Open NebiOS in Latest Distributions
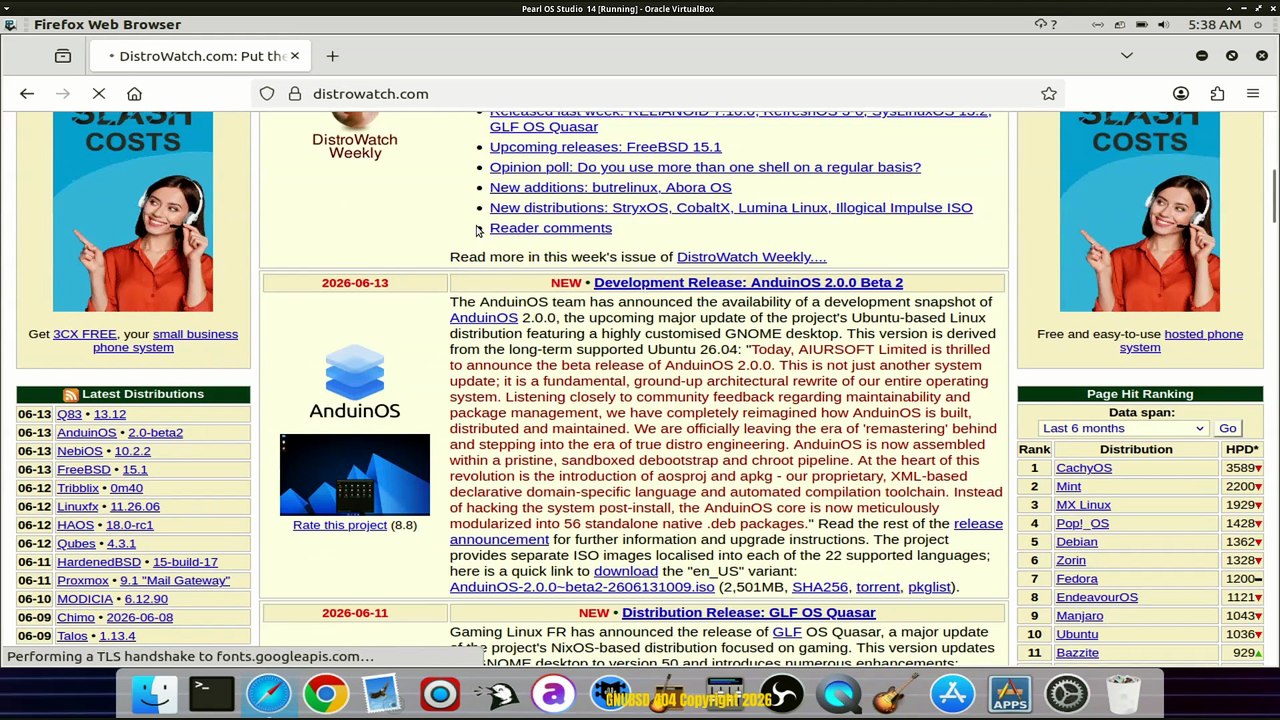 80,451
